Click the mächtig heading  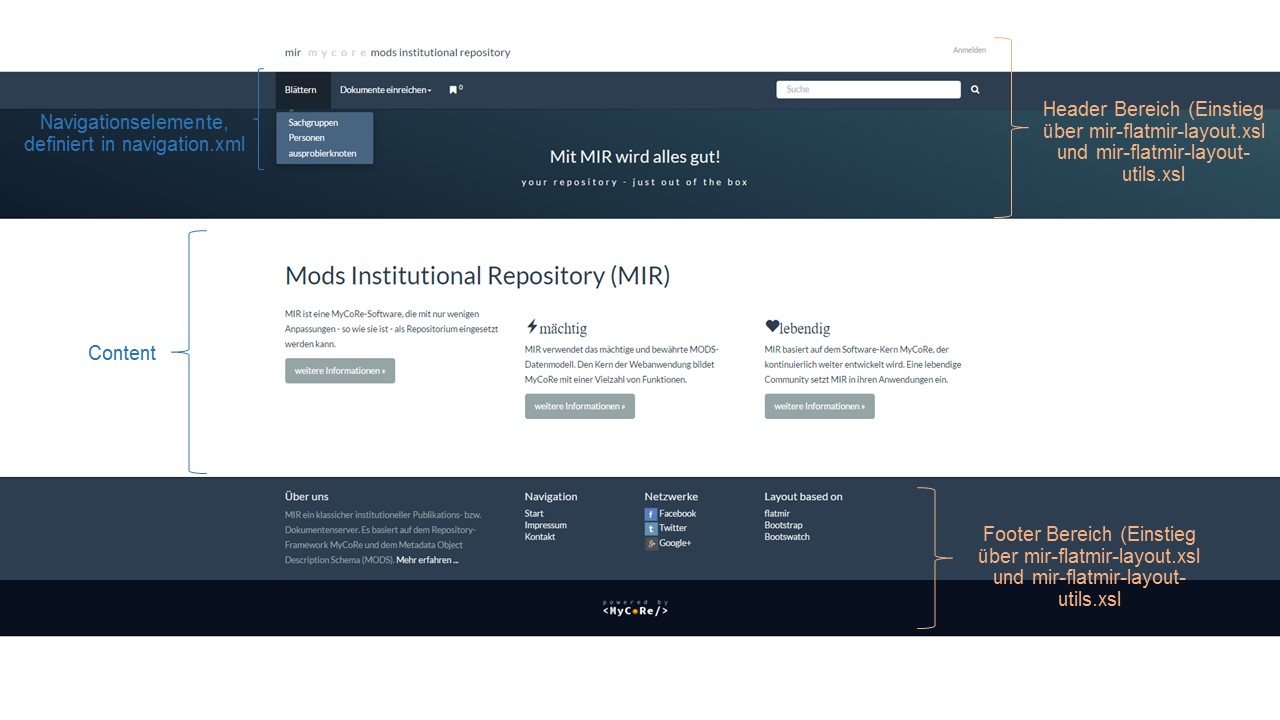pos(563,328)
